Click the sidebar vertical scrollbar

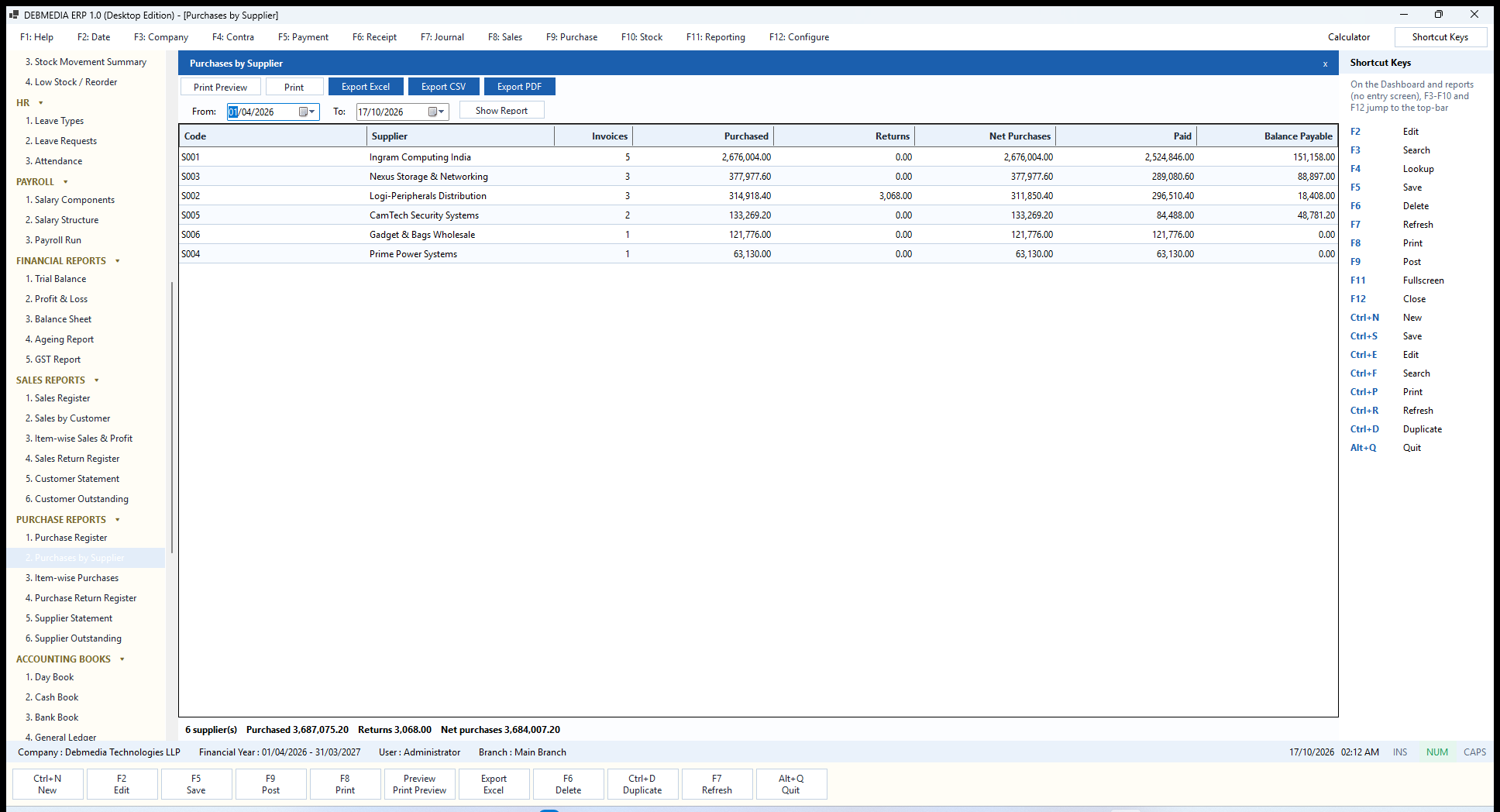tap(171, 418)
